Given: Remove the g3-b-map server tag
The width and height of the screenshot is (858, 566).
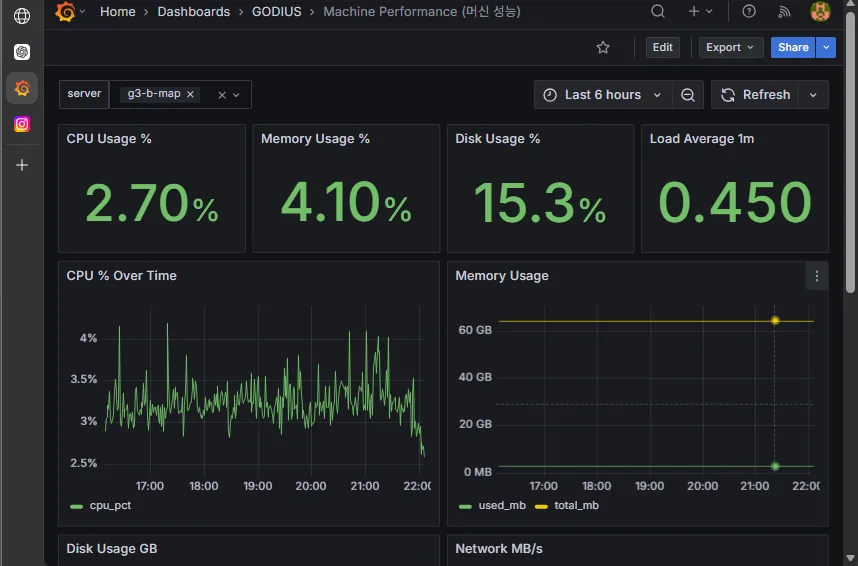Looking at the screenshot, I should pyautogui.click(x=190, y=94).
